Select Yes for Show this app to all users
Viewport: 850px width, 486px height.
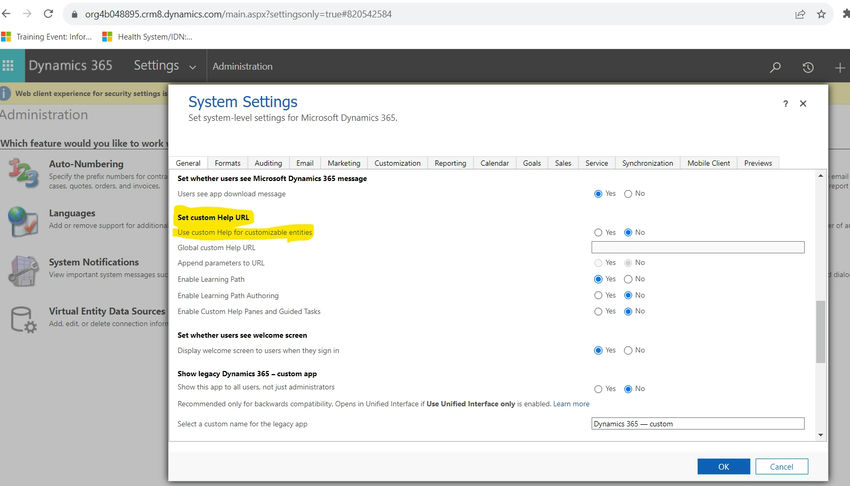click(x=598, y=389)
